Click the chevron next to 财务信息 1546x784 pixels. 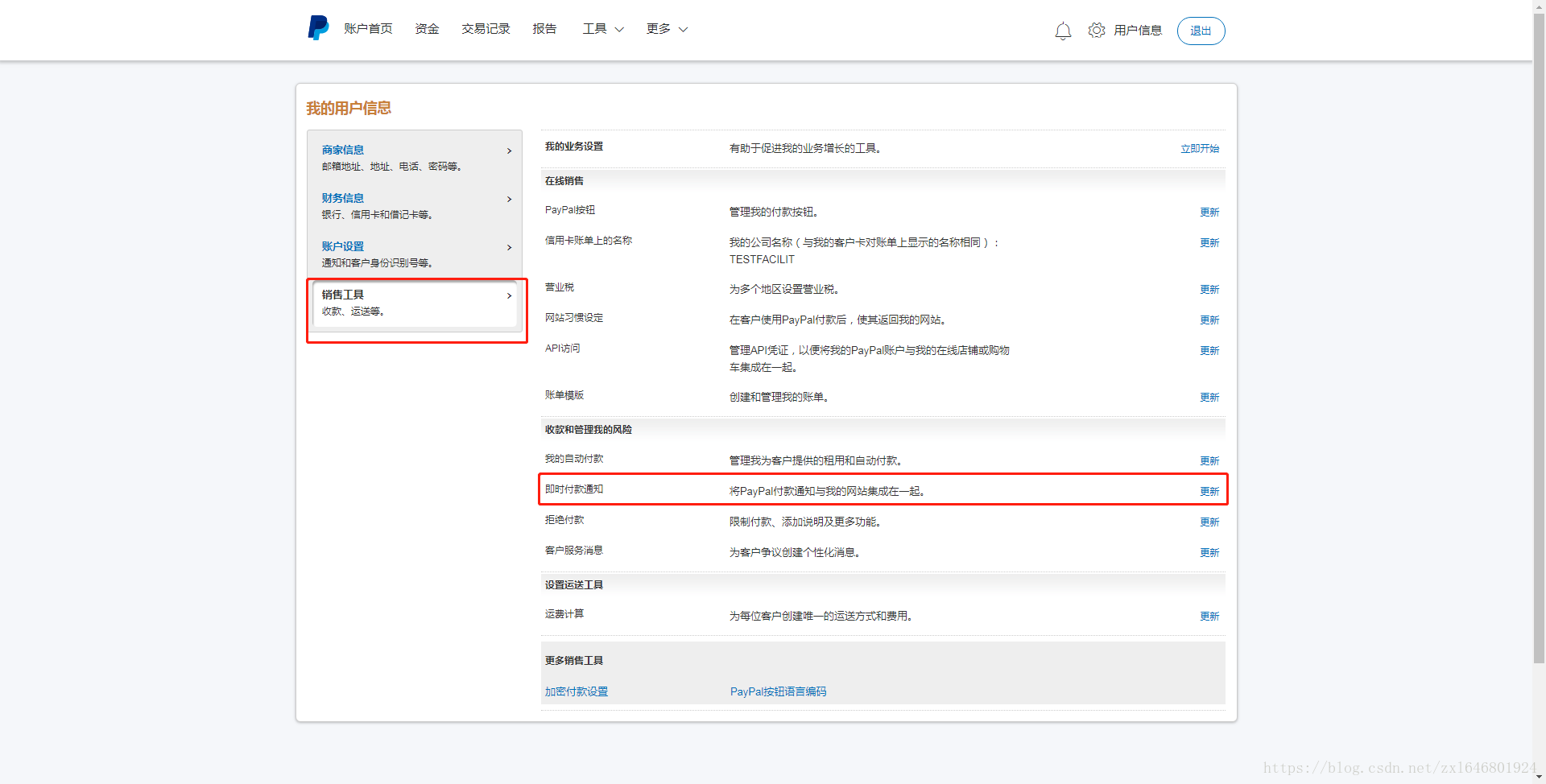coord(509,199)
